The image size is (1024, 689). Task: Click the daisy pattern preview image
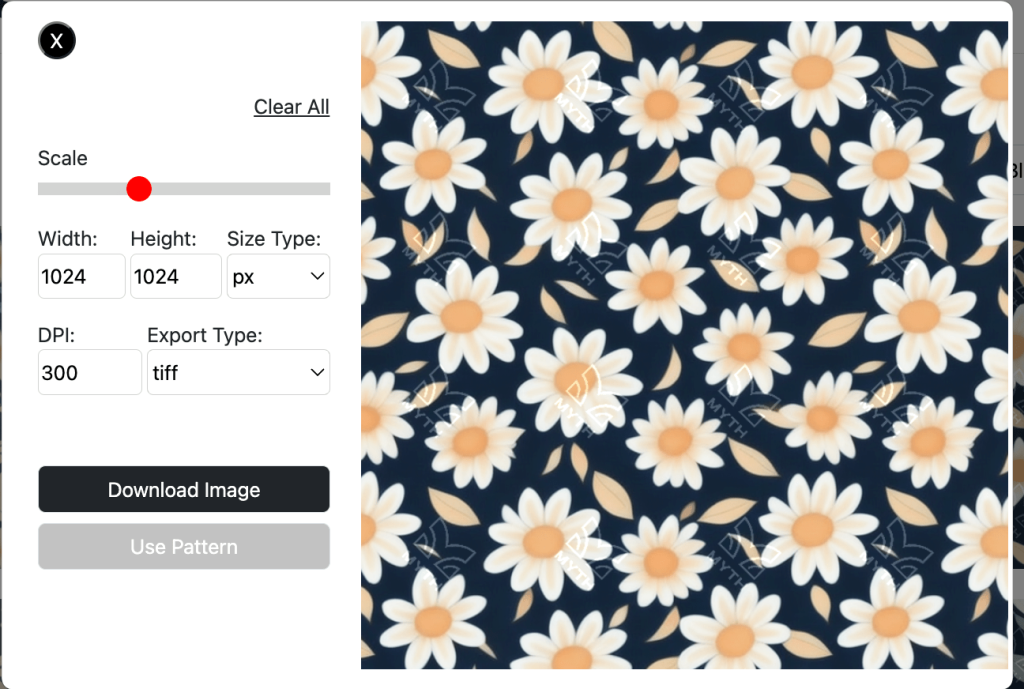(684, 345)
